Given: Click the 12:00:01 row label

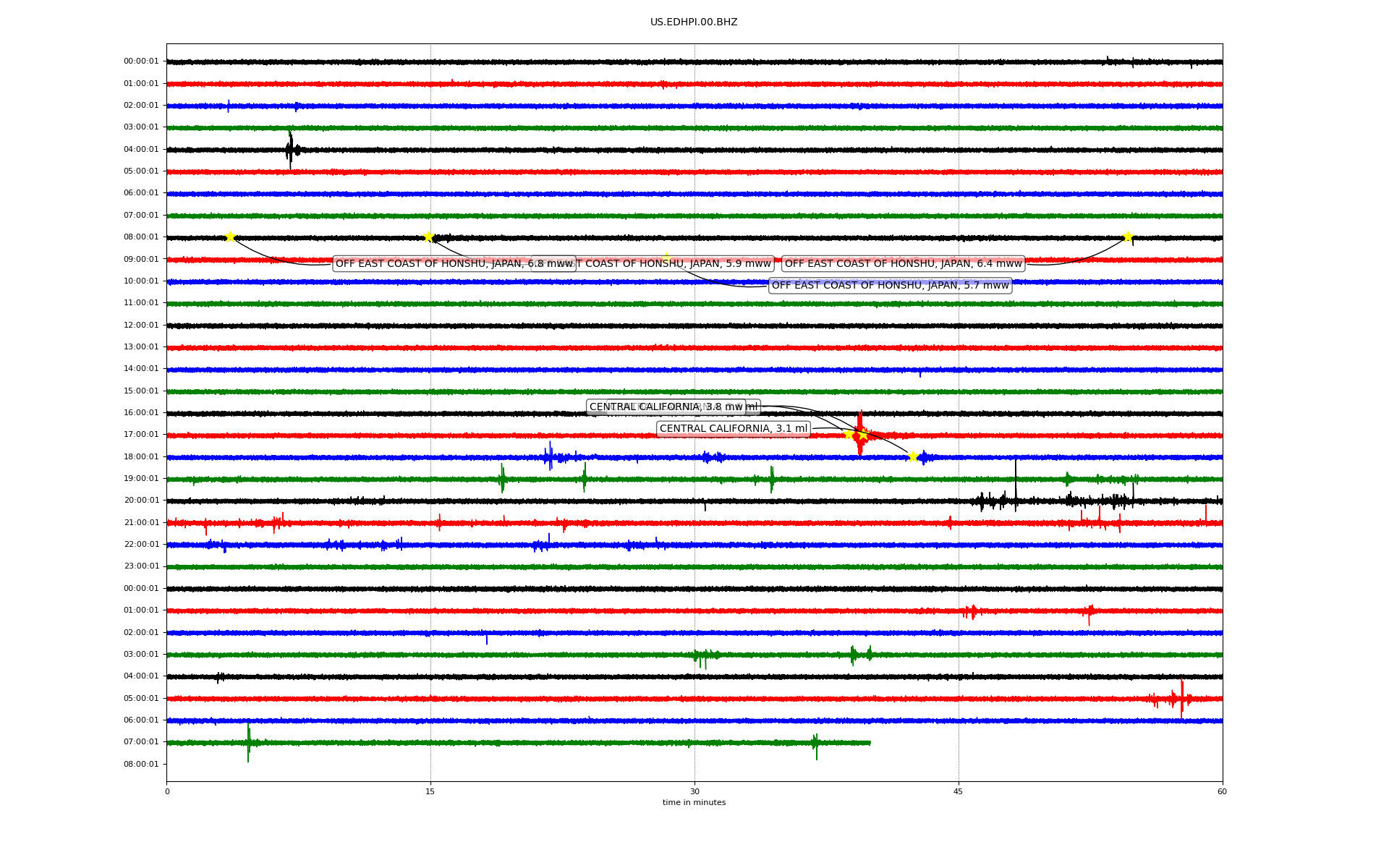Looking at the screenshot, I should tap(141, 325).
